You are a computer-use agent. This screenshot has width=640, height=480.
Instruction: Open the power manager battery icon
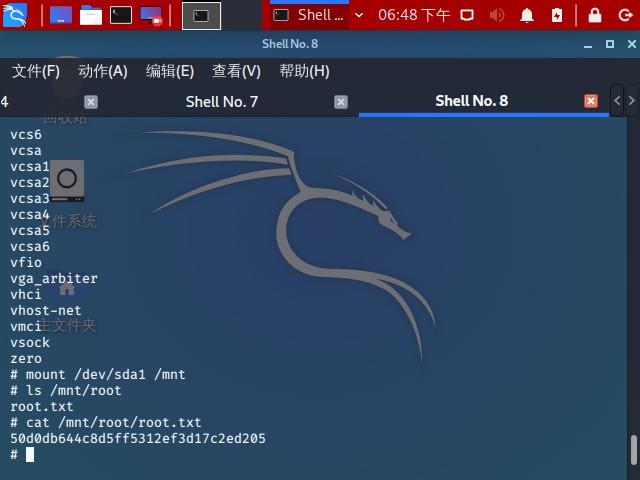click(x=557, y=15)
